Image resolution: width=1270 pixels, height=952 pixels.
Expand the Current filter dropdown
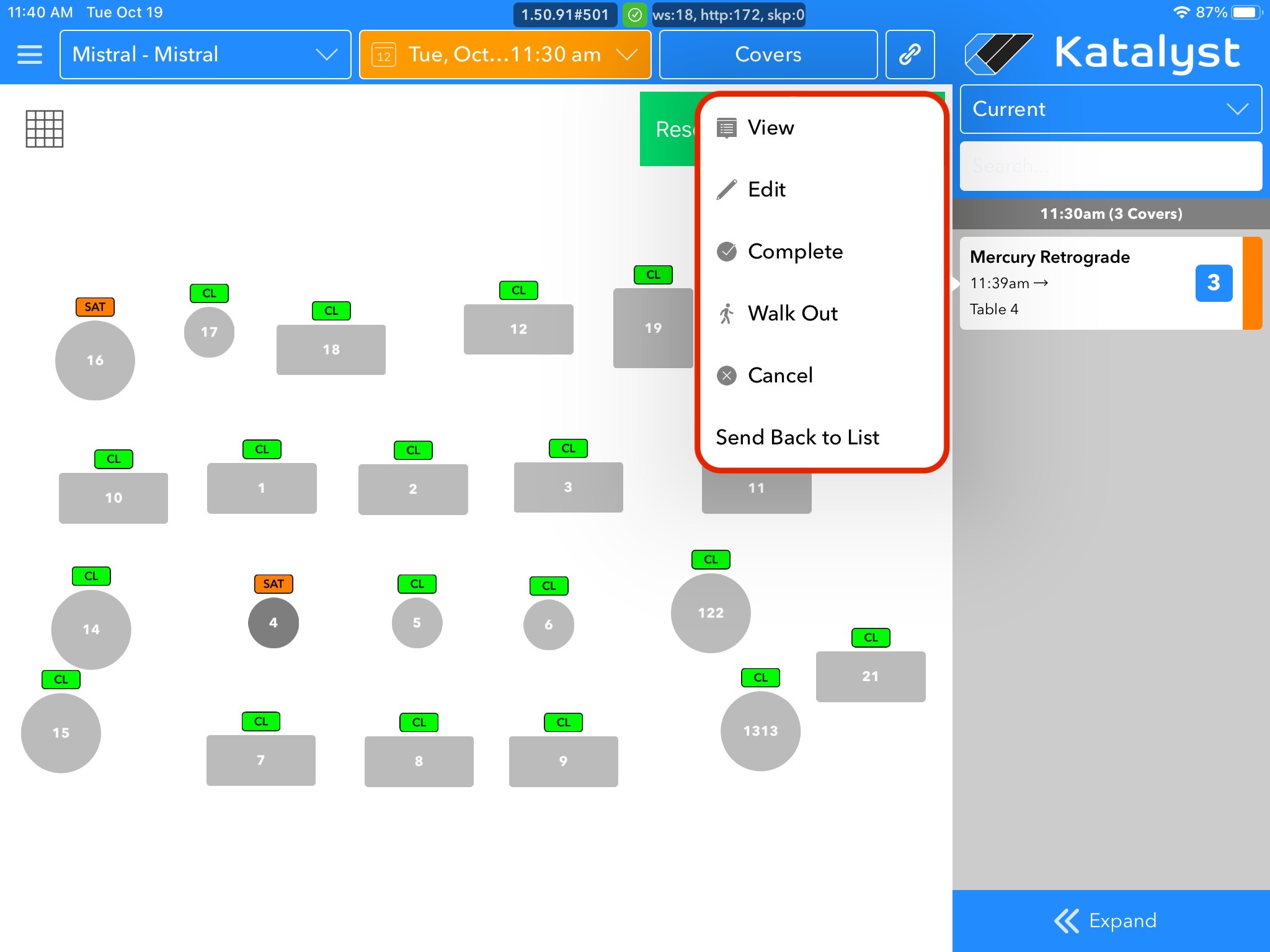[x=1110, y=109]
